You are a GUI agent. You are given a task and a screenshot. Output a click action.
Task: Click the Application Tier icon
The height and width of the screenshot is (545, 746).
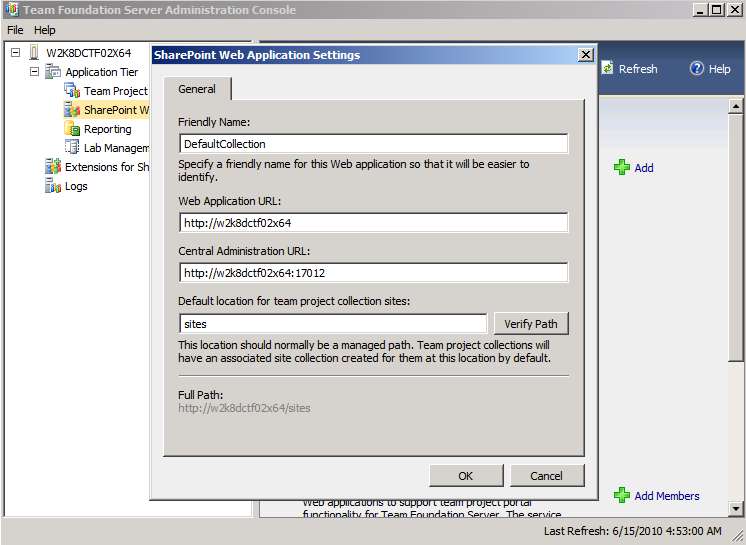tap(53, 72)
